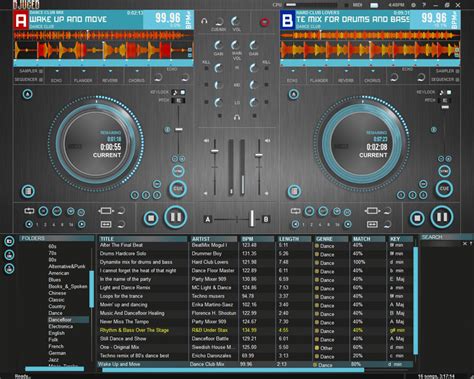Eject the track from deck B
Viewport: 474px width, 379px height.
(x=294, y=94)
